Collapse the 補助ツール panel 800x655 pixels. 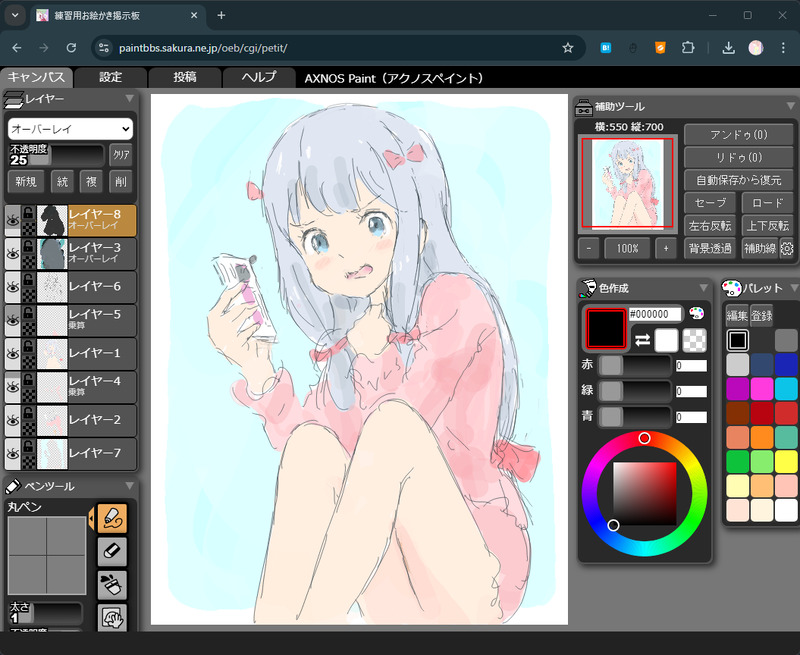click(791, 106)
